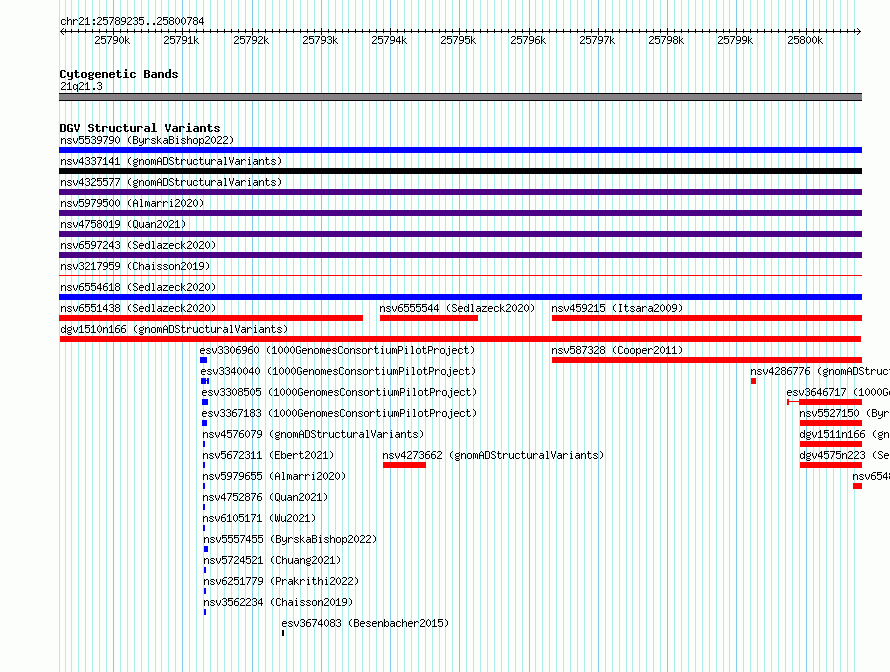Click the nsv5539790 (ByrskaBishop2022) label
890x672 pixels.
pos(147,140)
